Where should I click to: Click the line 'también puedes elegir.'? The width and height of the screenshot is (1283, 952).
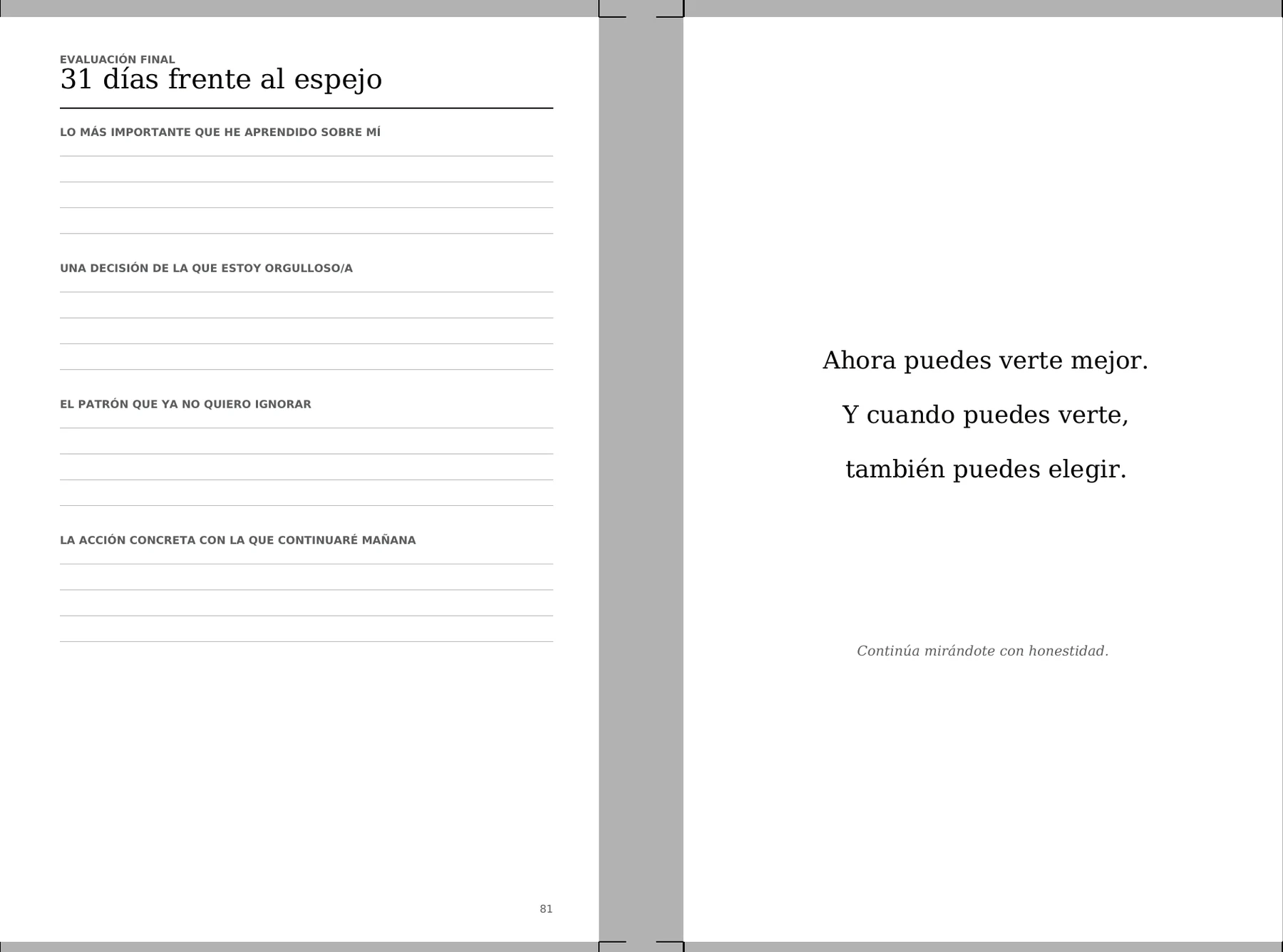coord(985,470)
